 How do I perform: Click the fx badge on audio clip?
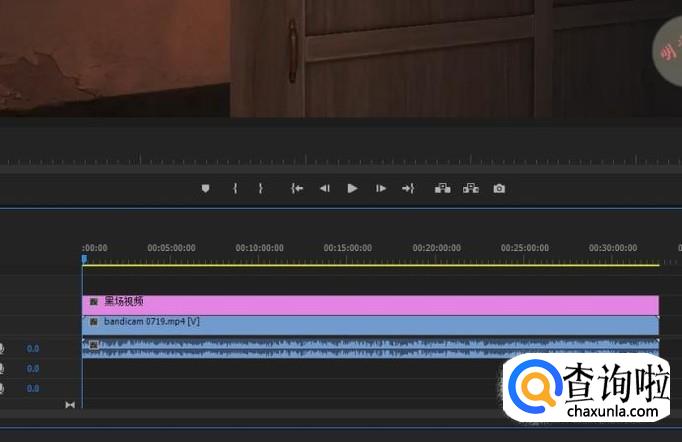click(x=94, y=345)
